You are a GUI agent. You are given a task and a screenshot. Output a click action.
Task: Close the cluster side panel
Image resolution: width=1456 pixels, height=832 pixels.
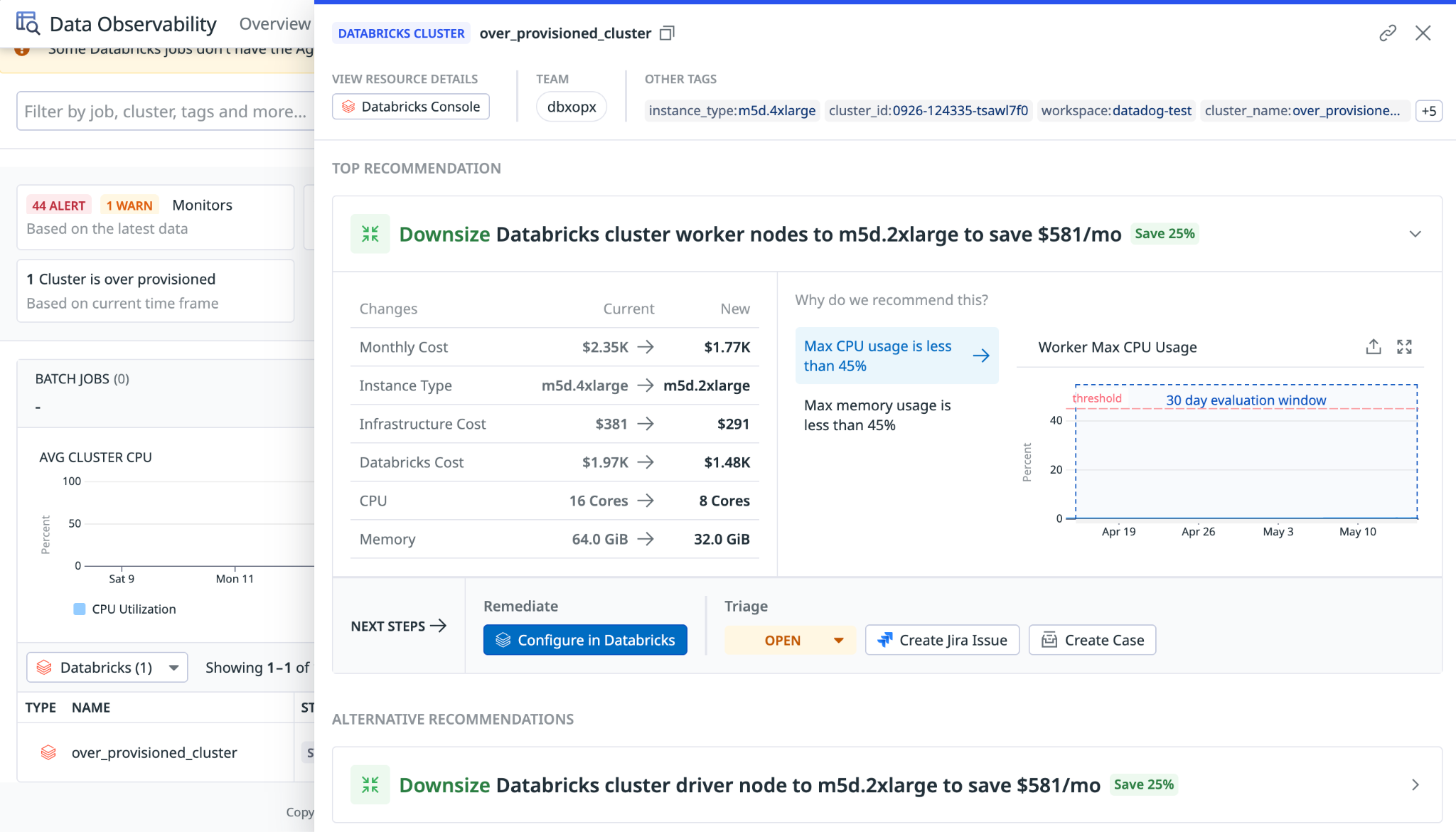(x=1423, y=33)
